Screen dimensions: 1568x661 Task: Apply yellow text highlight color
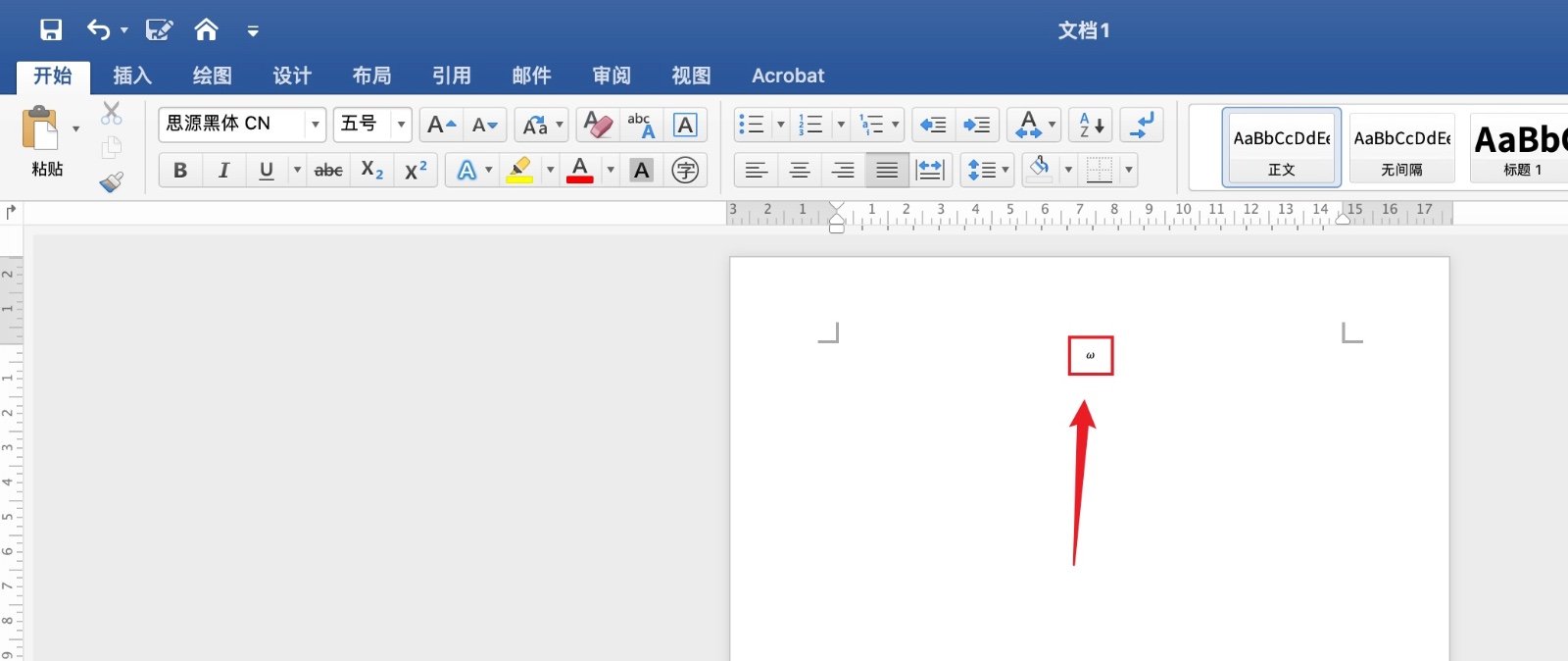pyautogui.click(x=519, y=170)
